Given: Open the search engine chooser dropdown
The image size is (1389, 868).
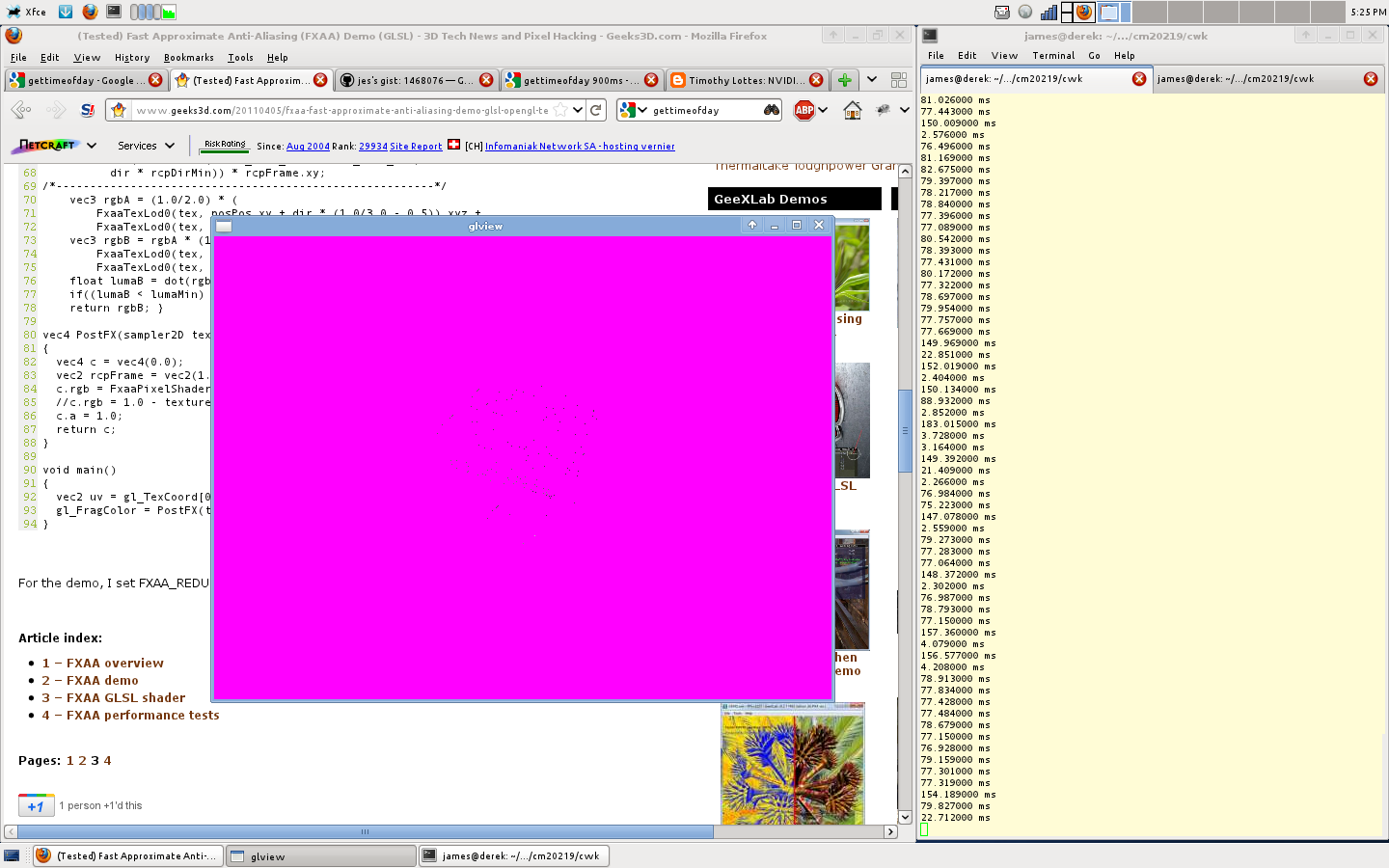Looking at the screenshot, I should tap(633, 110).
